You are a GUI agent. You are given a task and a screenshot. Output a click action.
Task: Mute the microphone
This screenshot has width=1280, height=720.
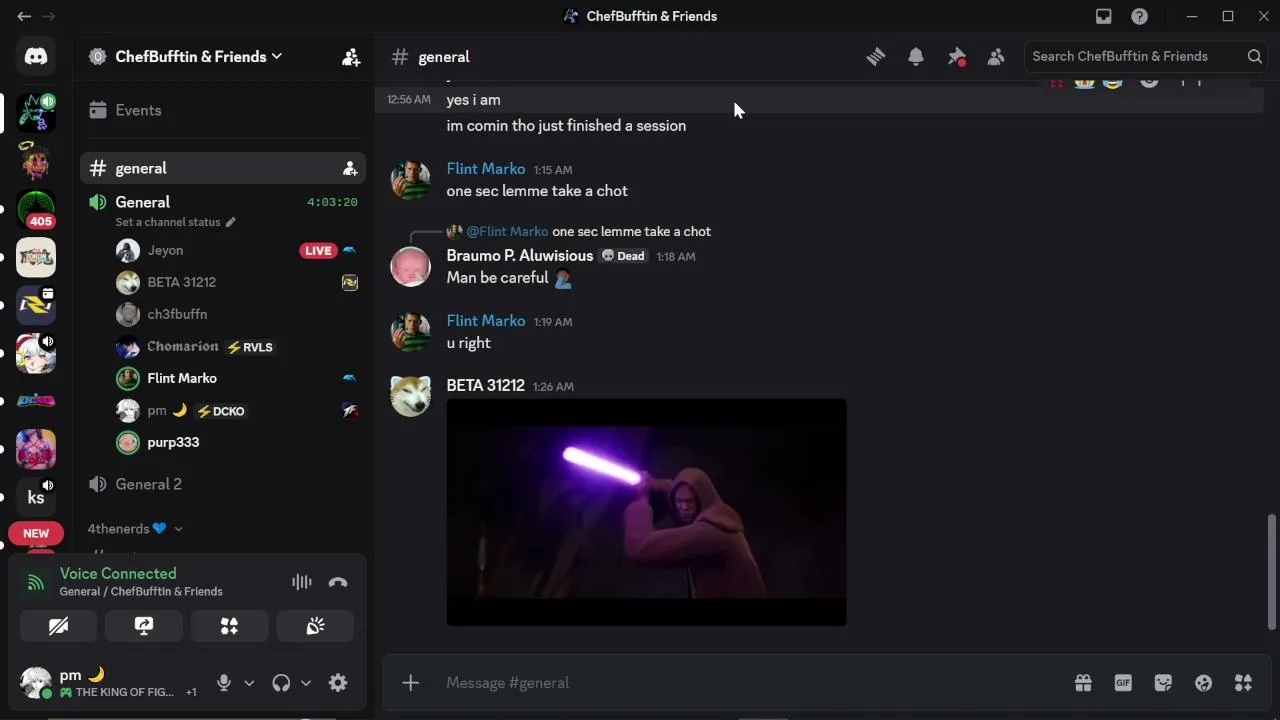click(224, 683)
